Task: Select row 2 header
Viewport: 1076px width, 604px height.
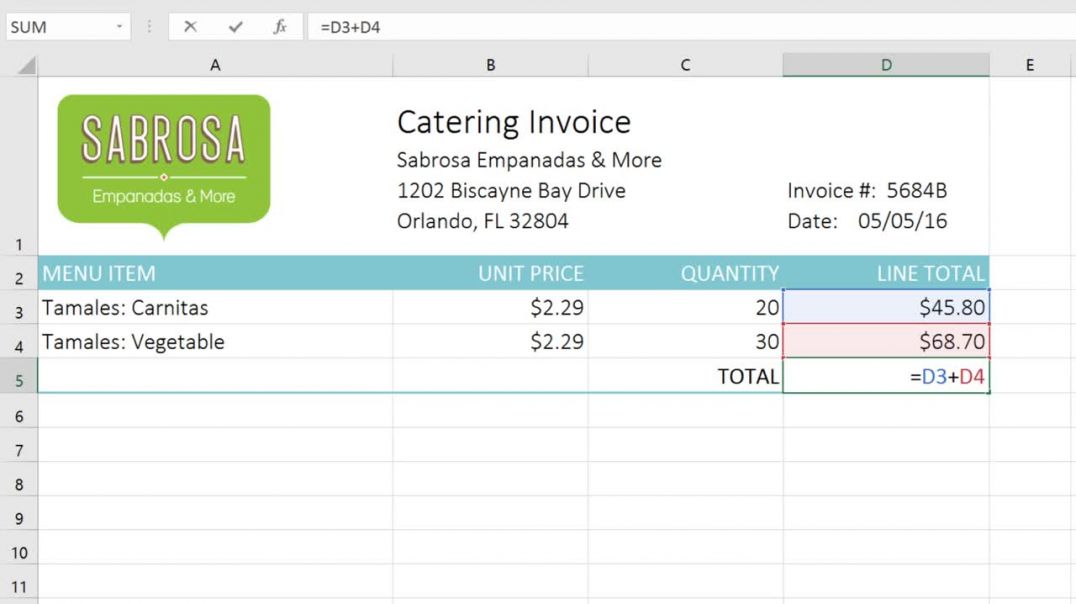Action: pyautogui.click(x=19, y=273)
